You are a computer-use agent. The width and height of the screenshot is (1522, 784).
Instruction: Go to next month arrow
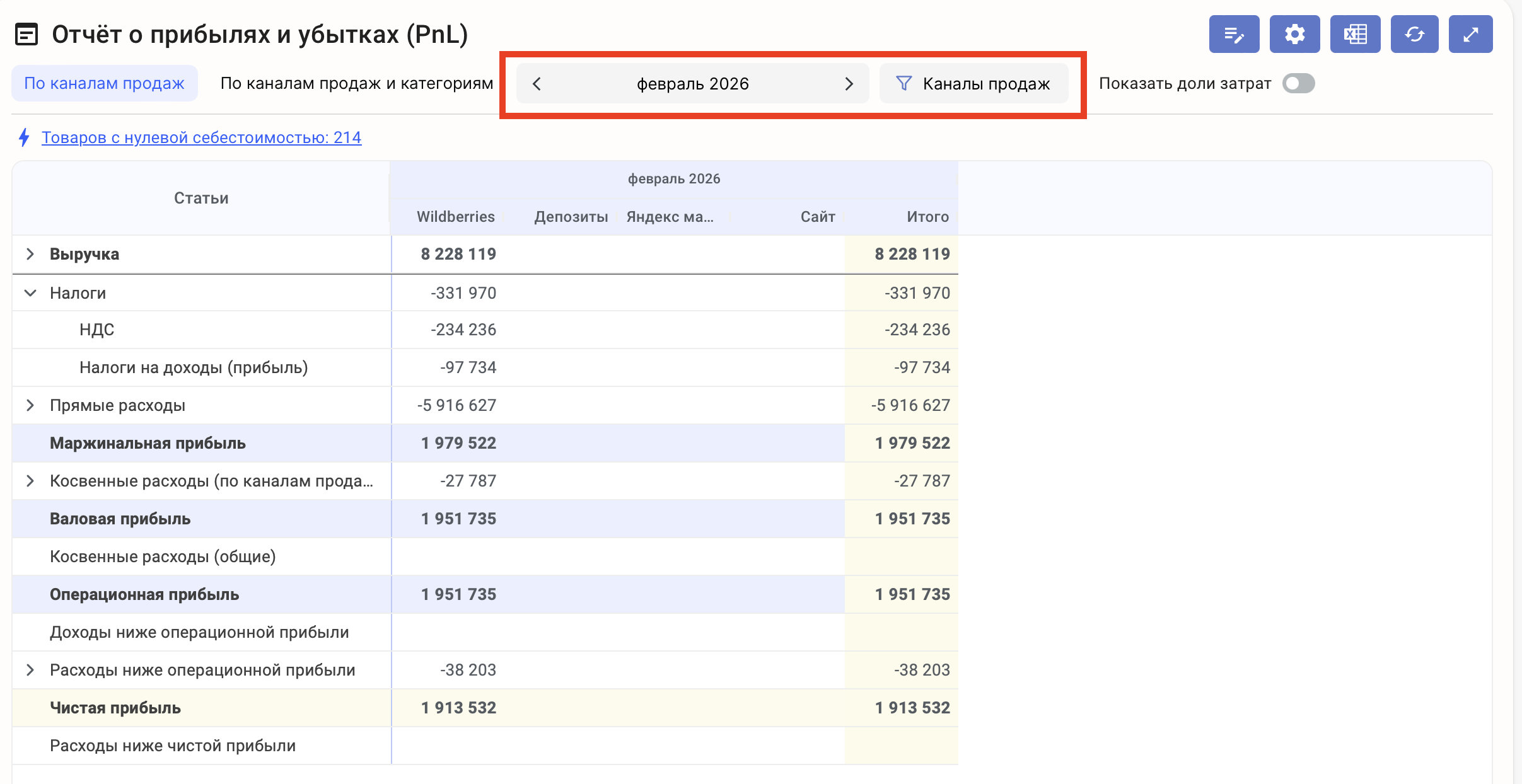point(849,84)
